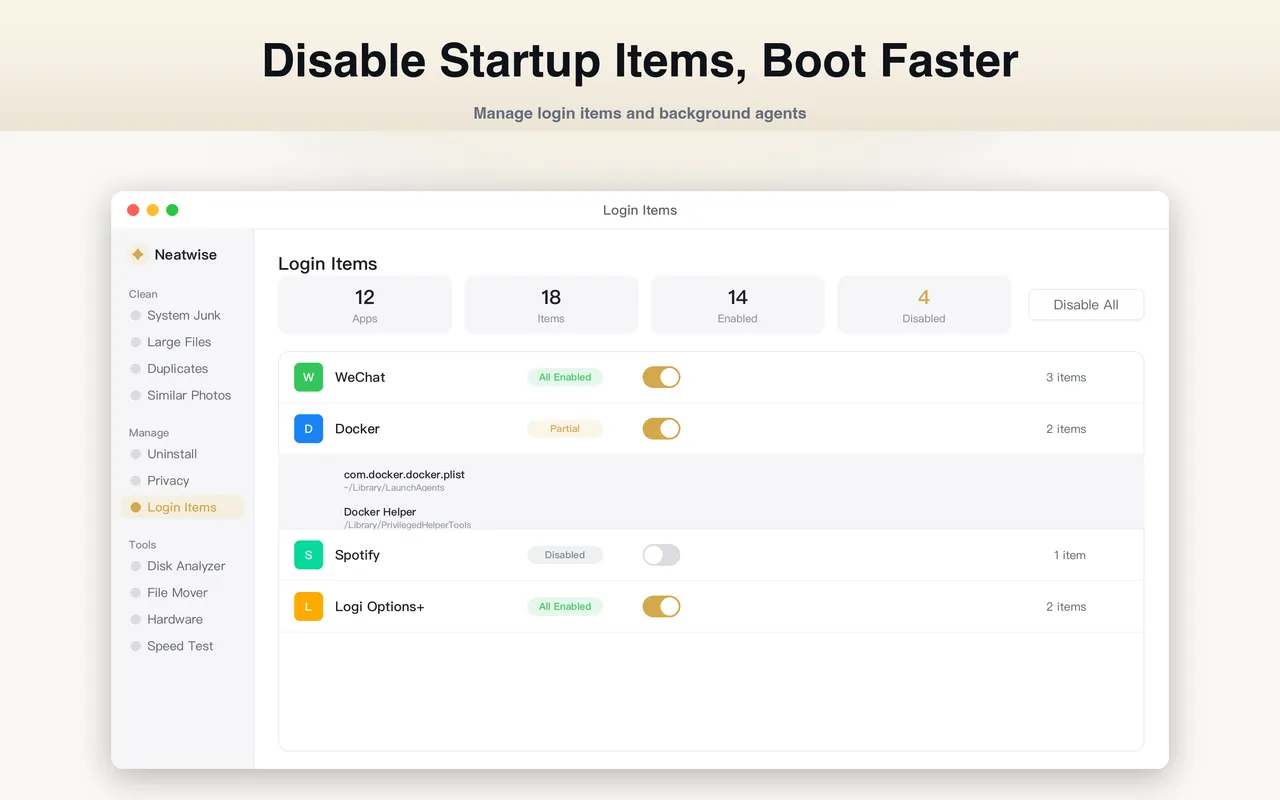Click the dot icon beside Uninstall
Screen dimensions: 1280x800
pos(136,454)
